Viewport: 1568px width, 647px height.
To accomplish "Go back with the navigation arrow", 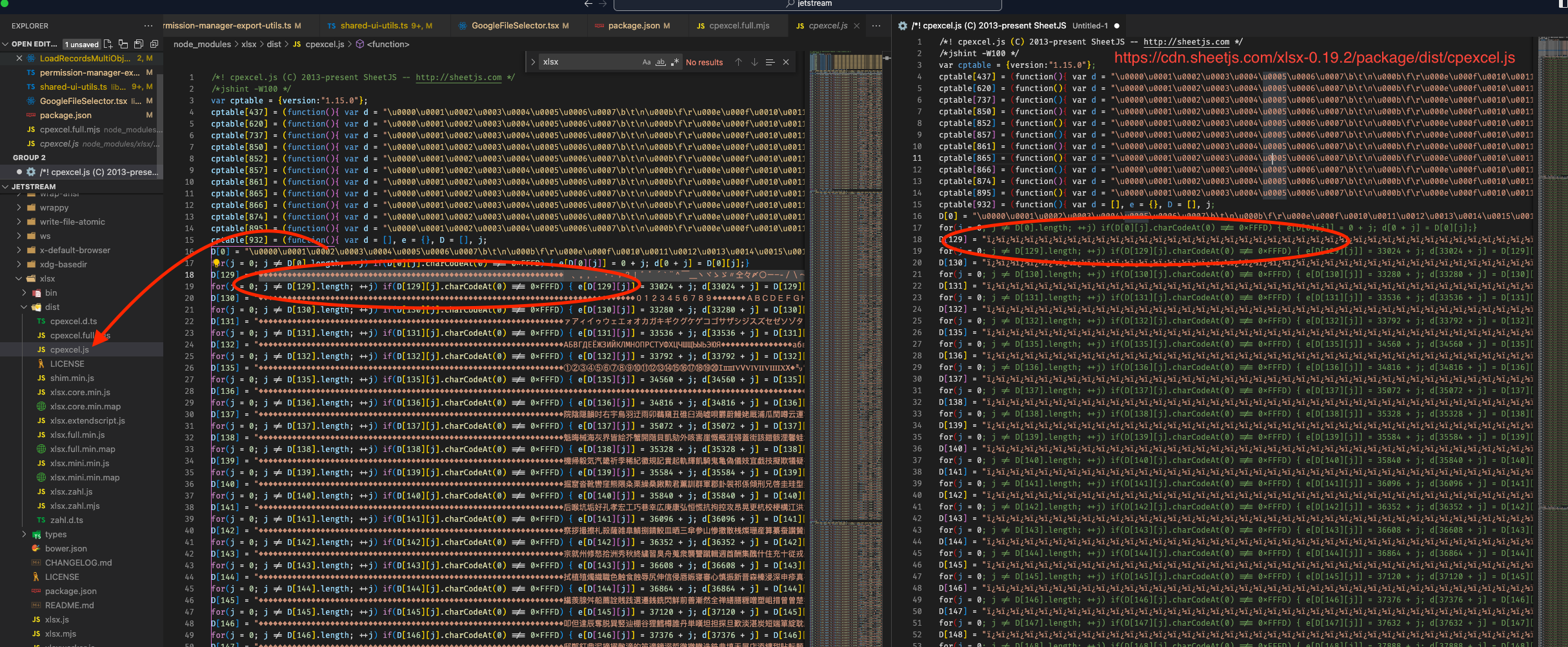I will coord(588,4).
